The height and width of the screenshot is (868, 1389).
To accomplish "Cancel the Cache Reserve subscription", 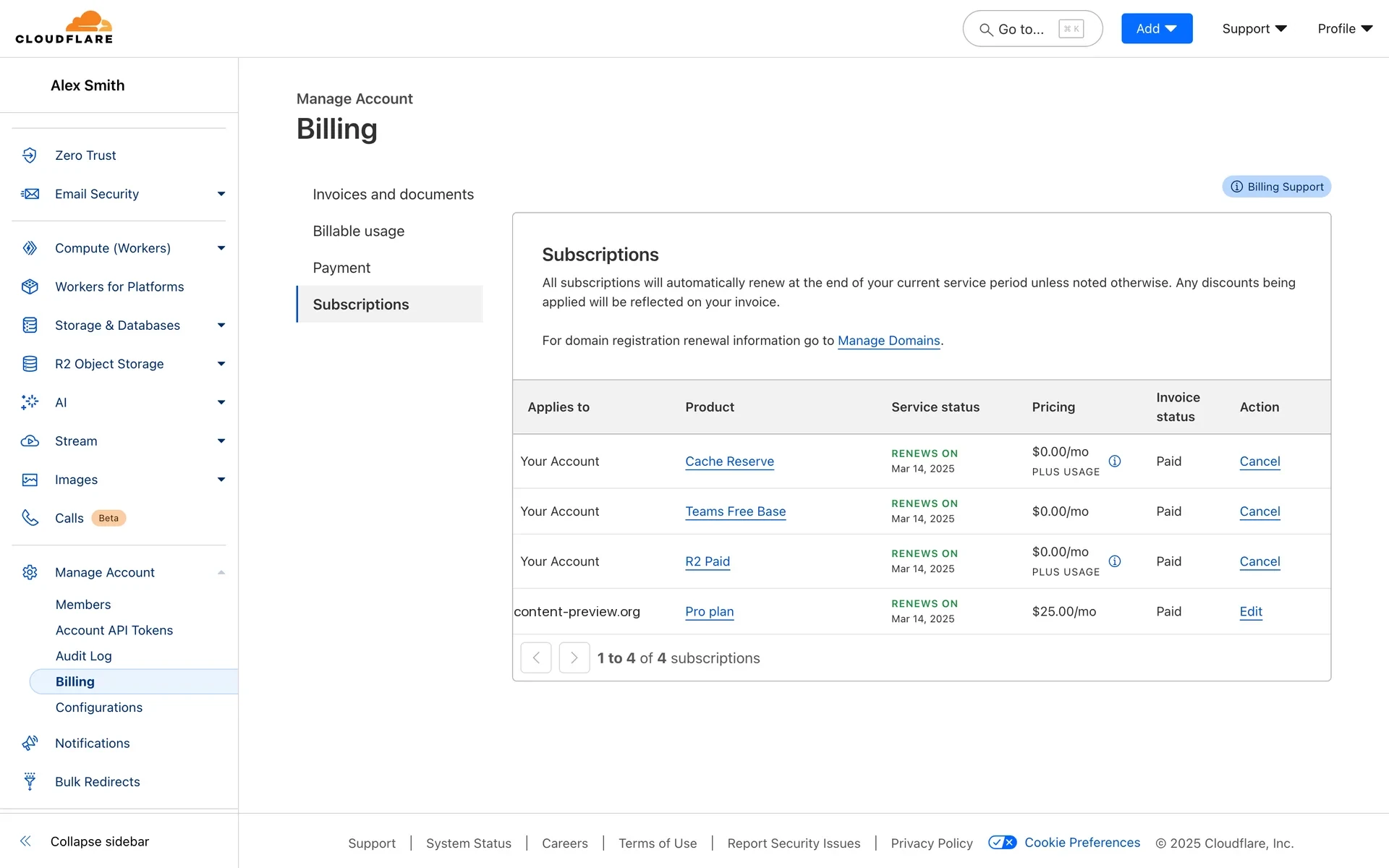I will tap(1260, 461).
